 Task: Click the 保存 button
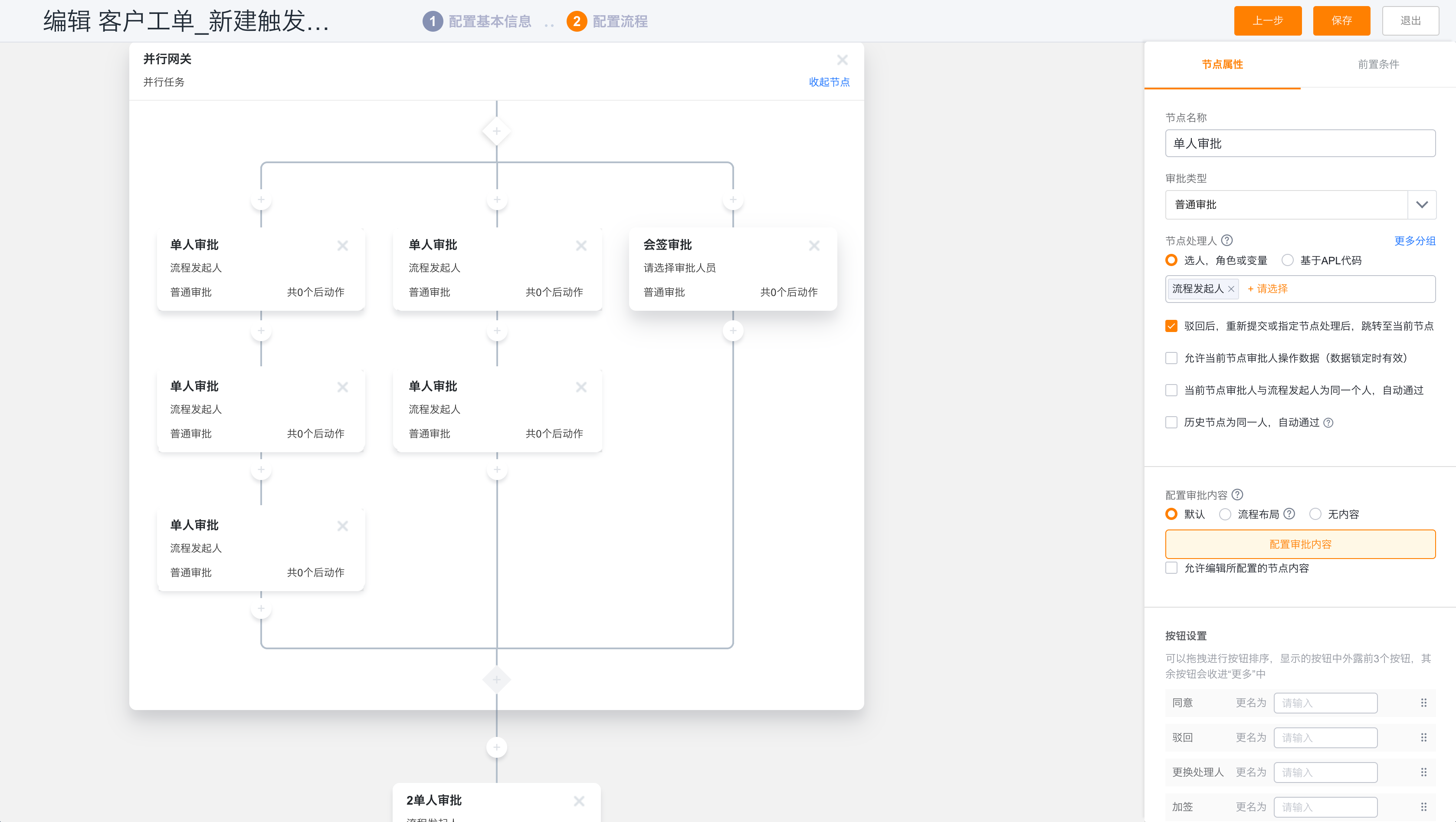pos(1341,21)
